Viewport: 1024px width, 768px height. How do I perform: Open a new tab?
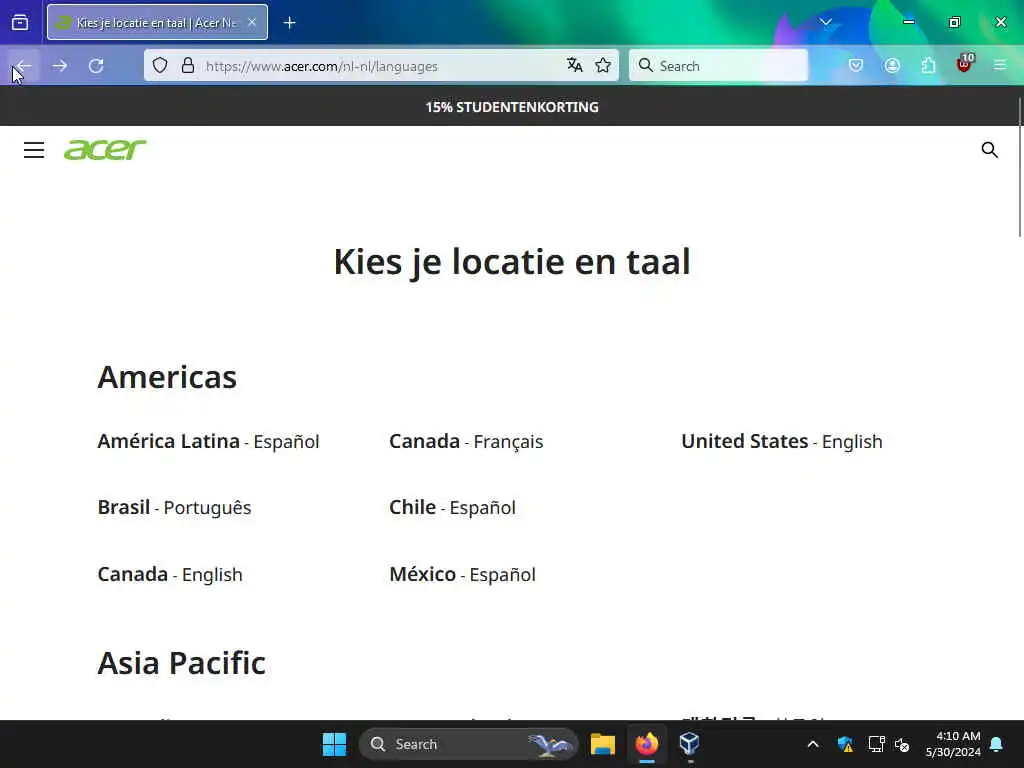289,23
